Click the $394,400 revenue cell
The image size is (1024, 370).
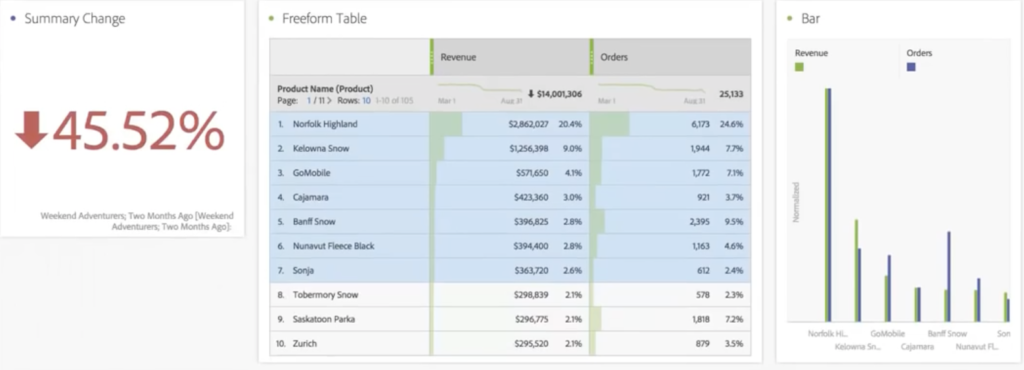531,246
